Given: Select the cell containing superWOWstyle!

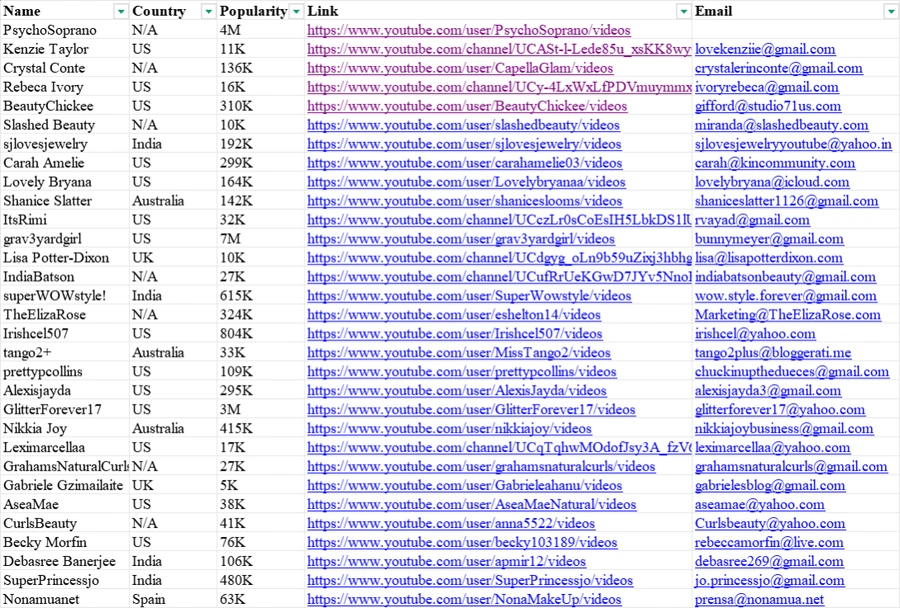Looking at the screenshot, I should [x=65, y=296].
